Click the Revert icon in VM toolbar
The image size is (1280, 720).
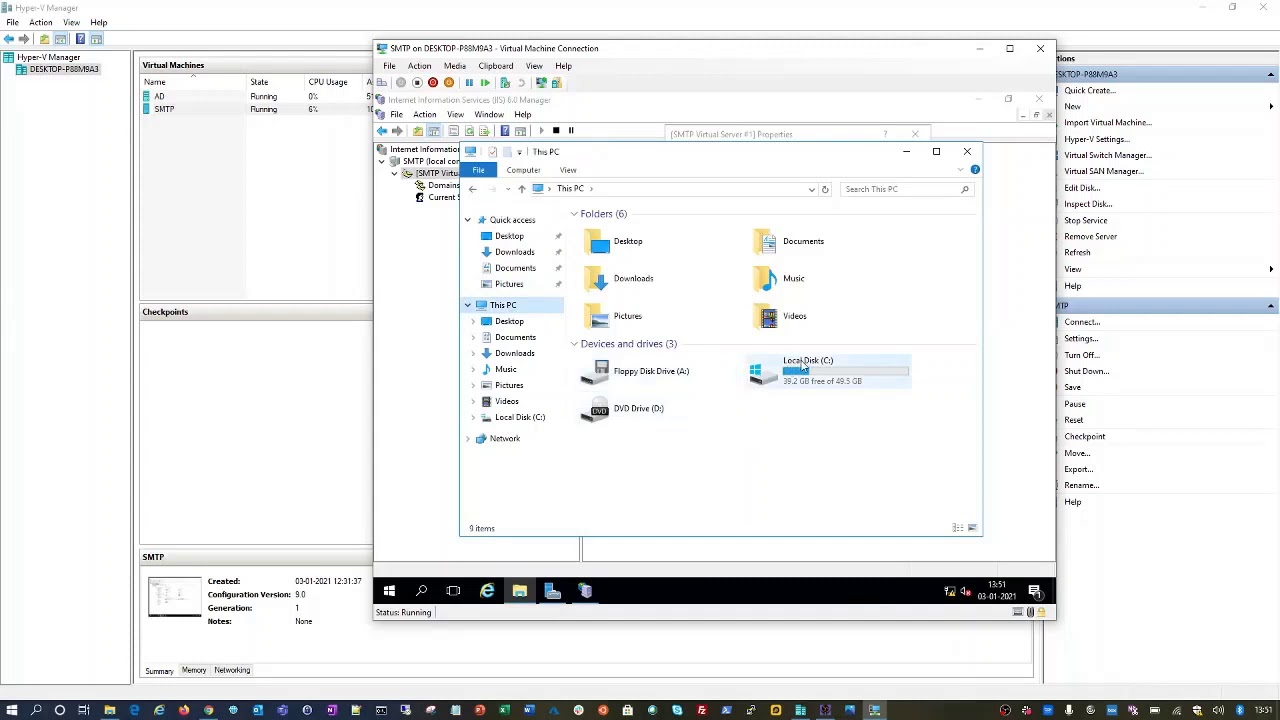(521, 83)
